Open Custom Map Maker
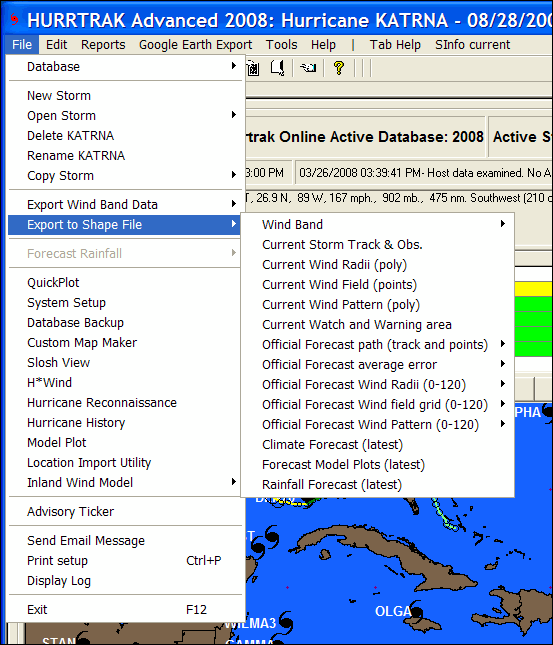The height and width of the screenshot is (645, 553). coord(124,343)
